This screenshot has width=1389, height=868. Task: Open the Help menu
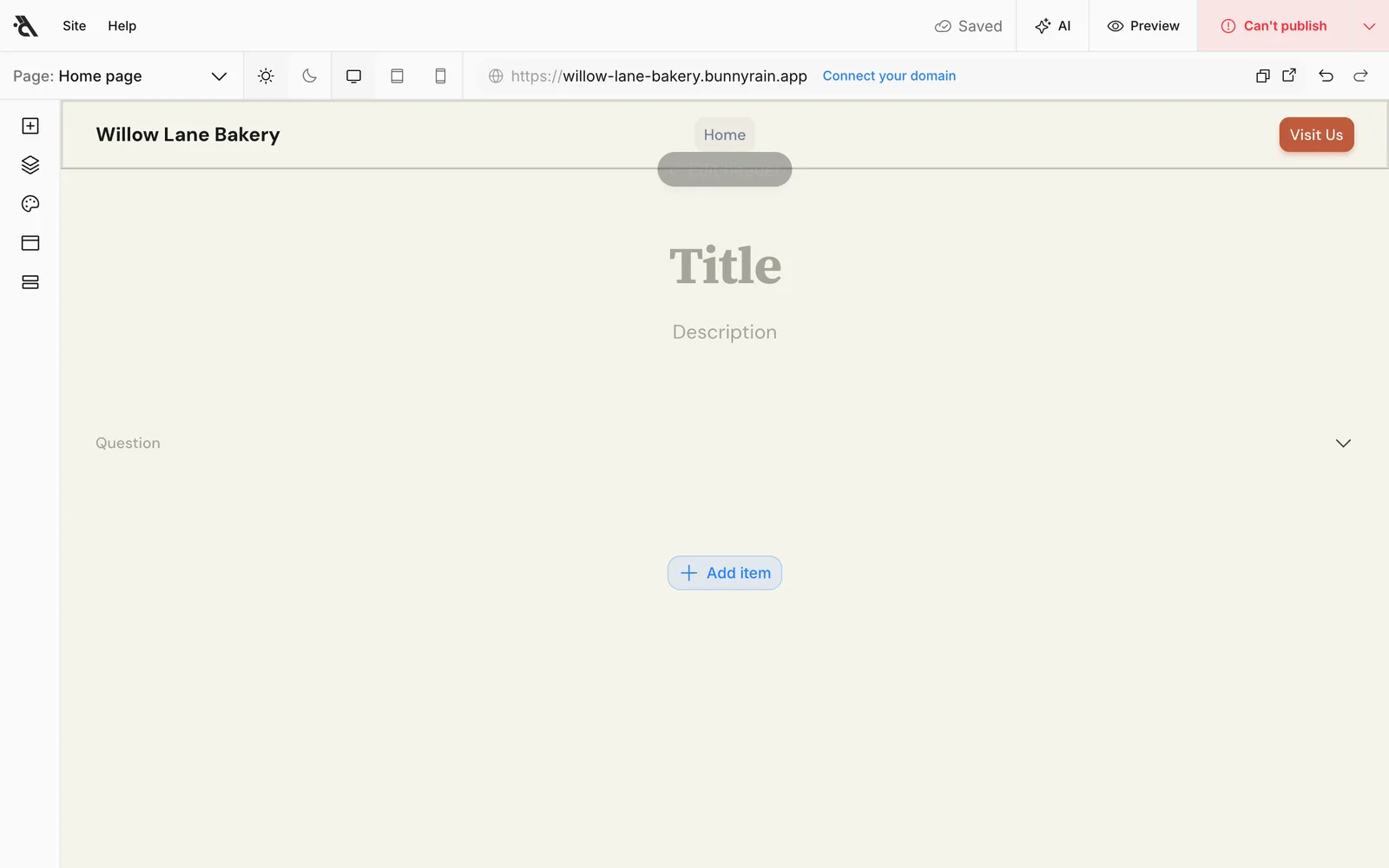pyautogui.click(x=122, y=26)
